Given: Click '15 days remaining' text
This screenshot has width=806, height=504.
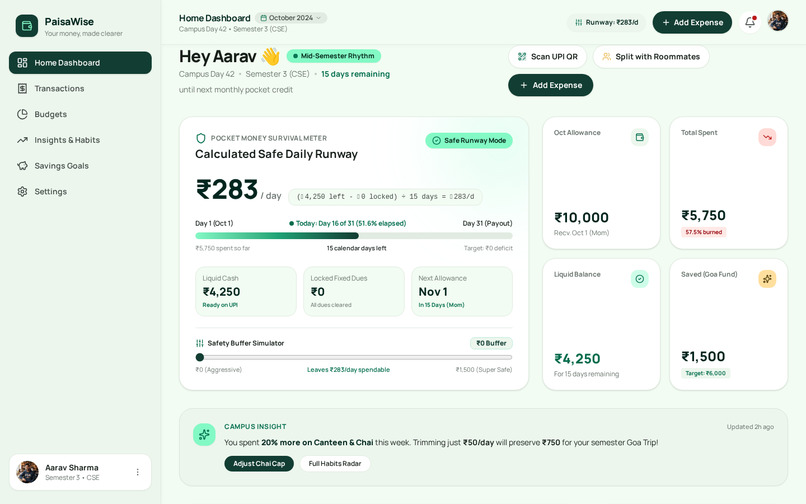Looking at the screenshot, I should tap(355, 74).
